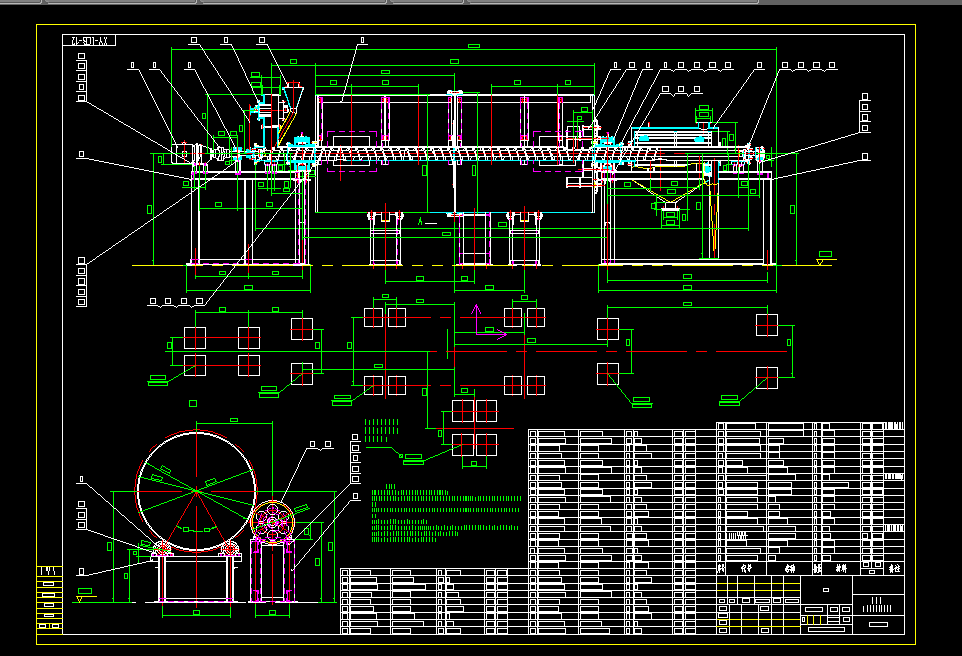Select the datum triangle symbol below the base
962x656 pixels.
(x=818, y=262)
